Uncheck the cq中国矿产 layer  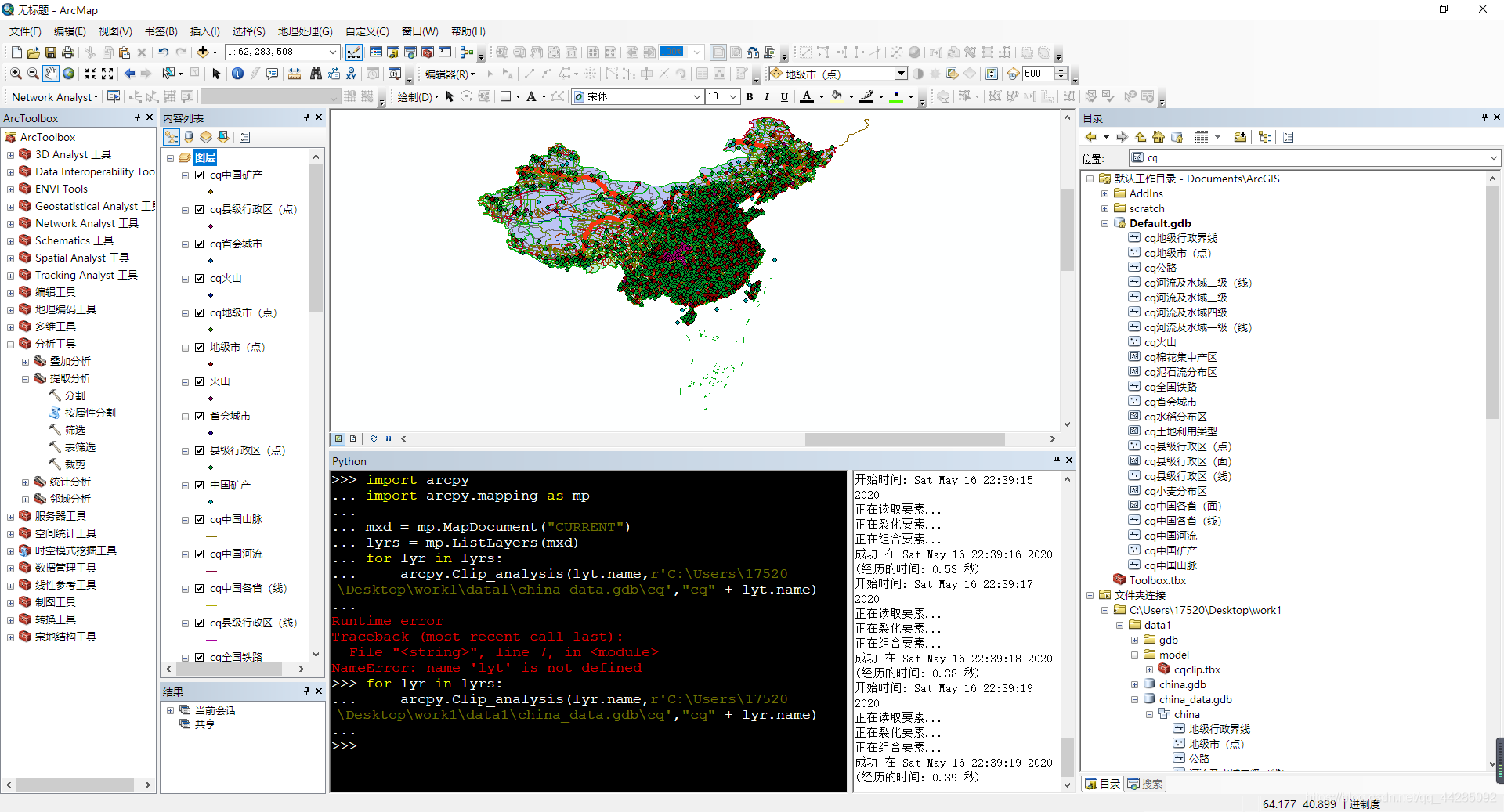[200, 175]
